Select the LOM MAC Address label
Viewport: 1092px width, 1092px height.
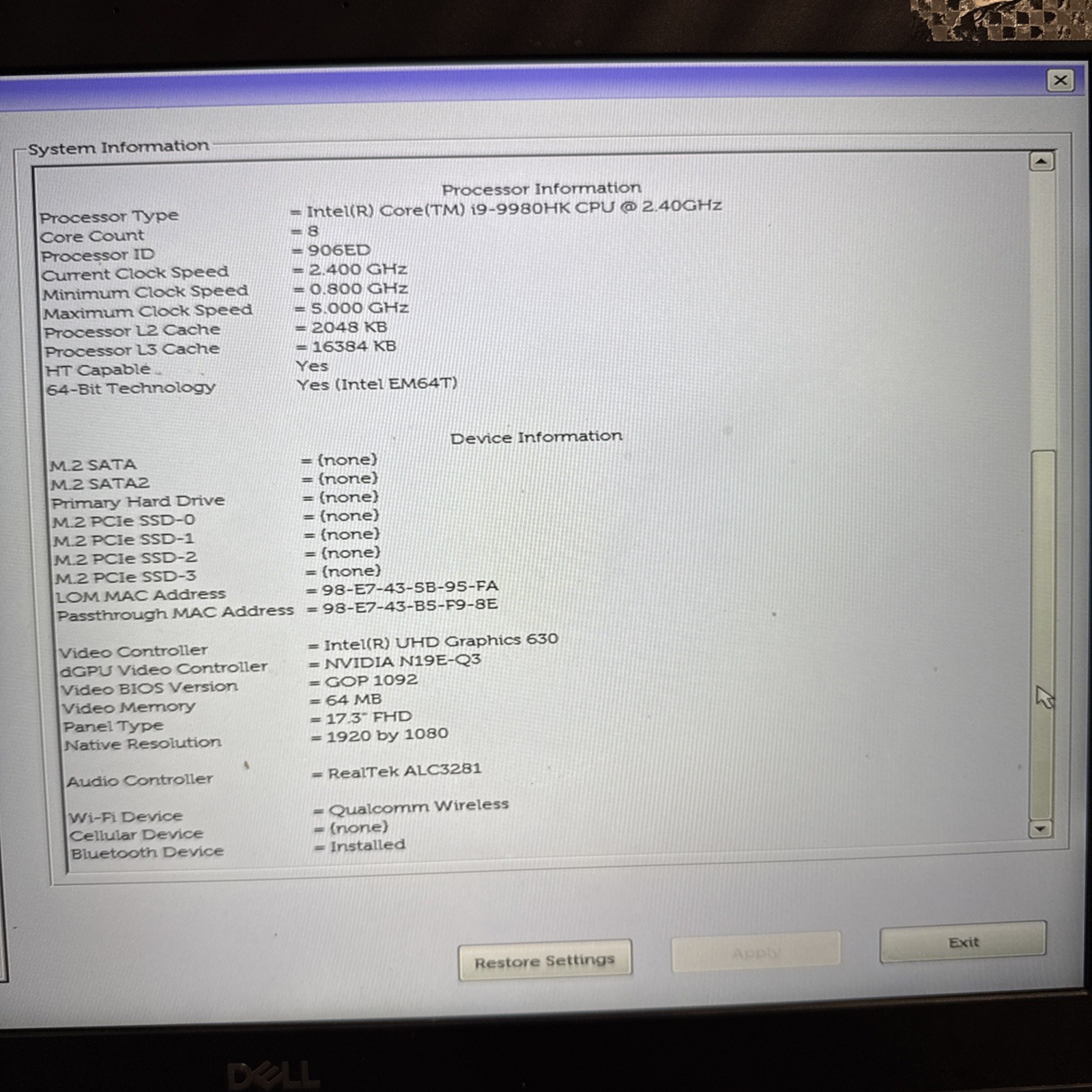141,596
